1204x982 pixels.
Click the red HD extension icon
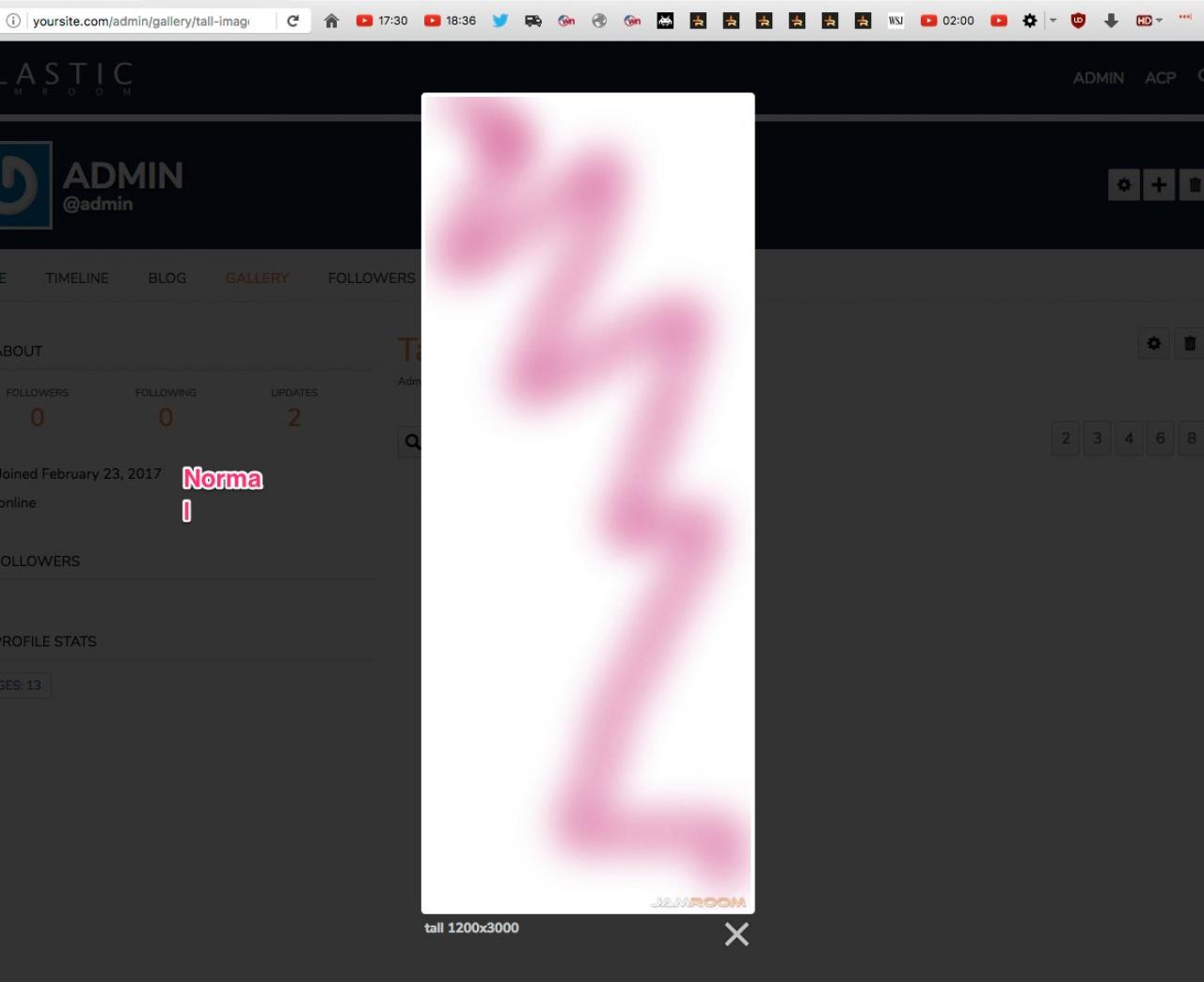click(x=1144, y=21)
